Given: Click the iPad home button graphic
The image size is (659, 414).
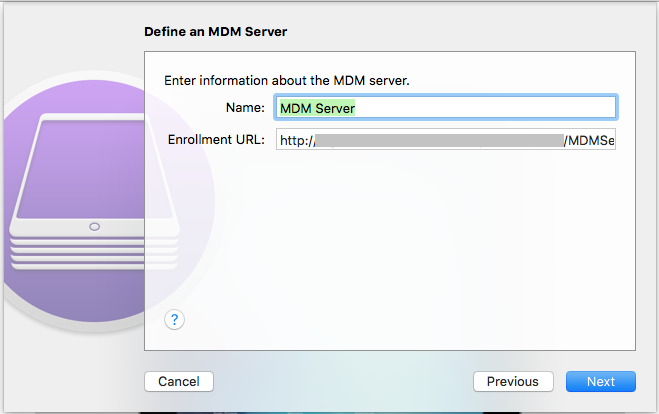Looking at the screenshot, I should click(x=95, y=227).
